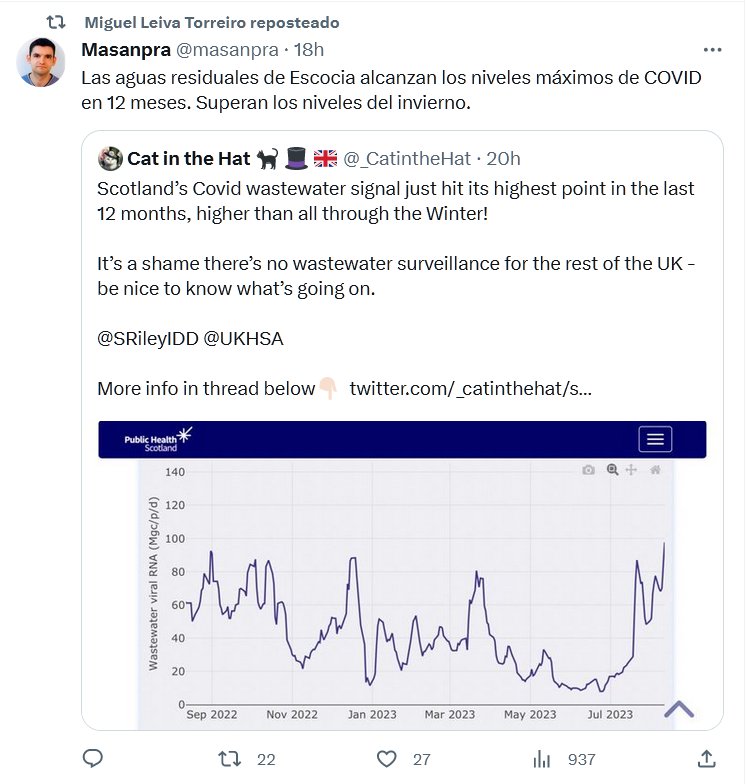The height and width of the screenshot is (784, 746).
Task: Open the 18h timestamp link
Action: coord(309,49)
